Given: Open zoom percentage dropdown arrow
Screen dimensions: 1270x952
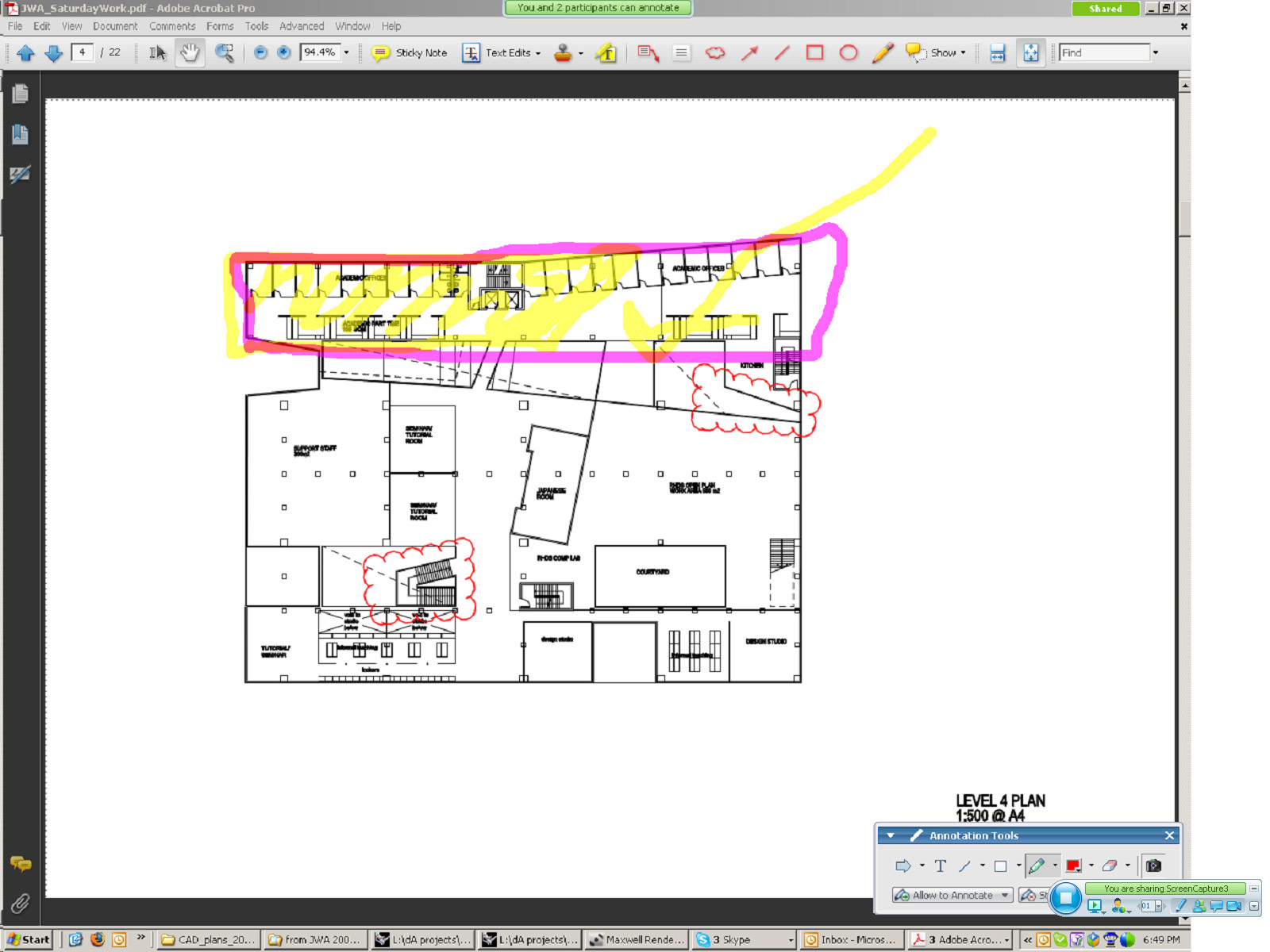Looking at the screenshot, I should (346, 52).
